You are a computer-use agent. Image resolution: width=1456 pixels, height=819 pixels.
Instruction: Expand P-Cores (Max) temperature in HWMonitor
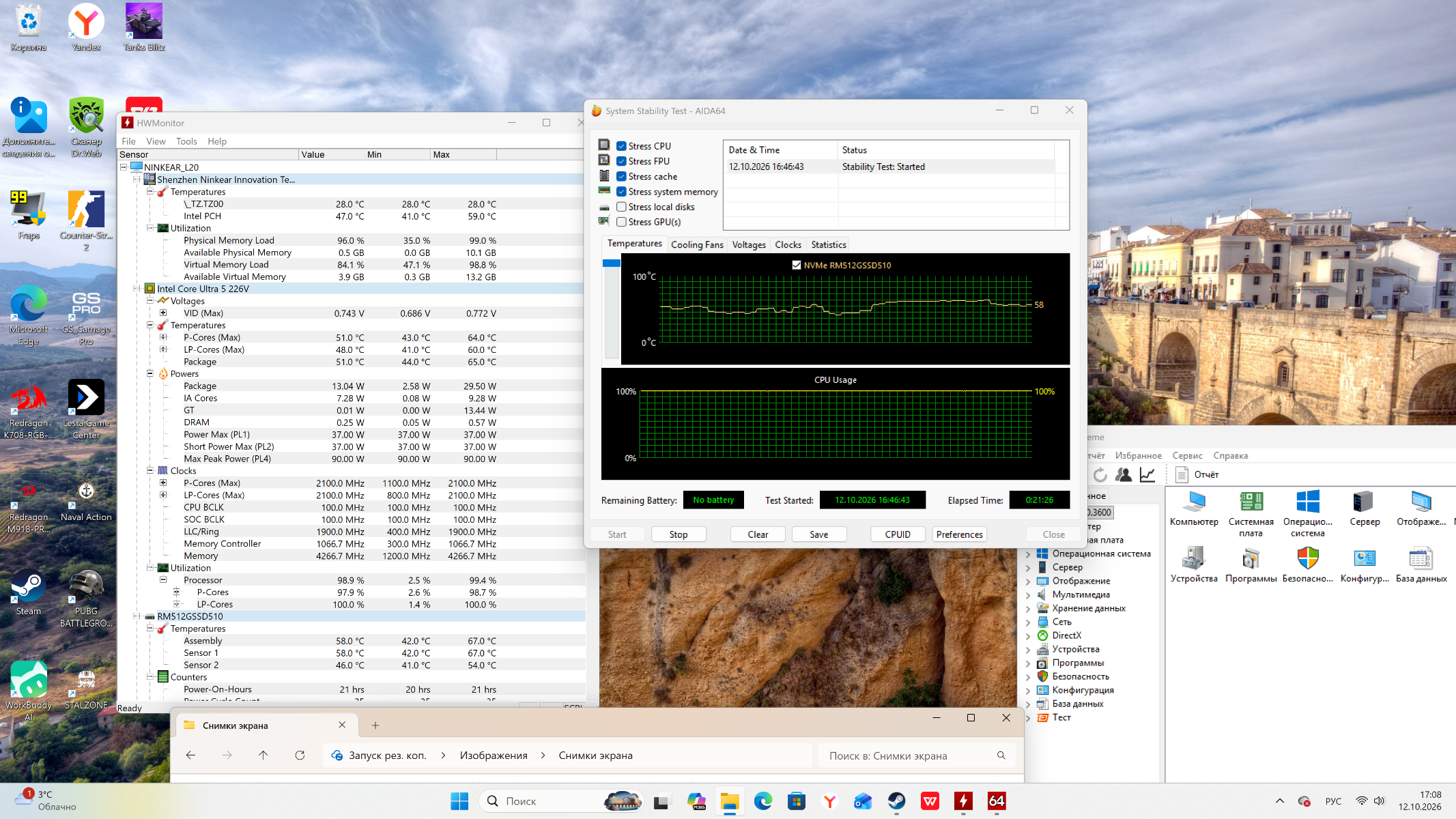coord(163,337)
